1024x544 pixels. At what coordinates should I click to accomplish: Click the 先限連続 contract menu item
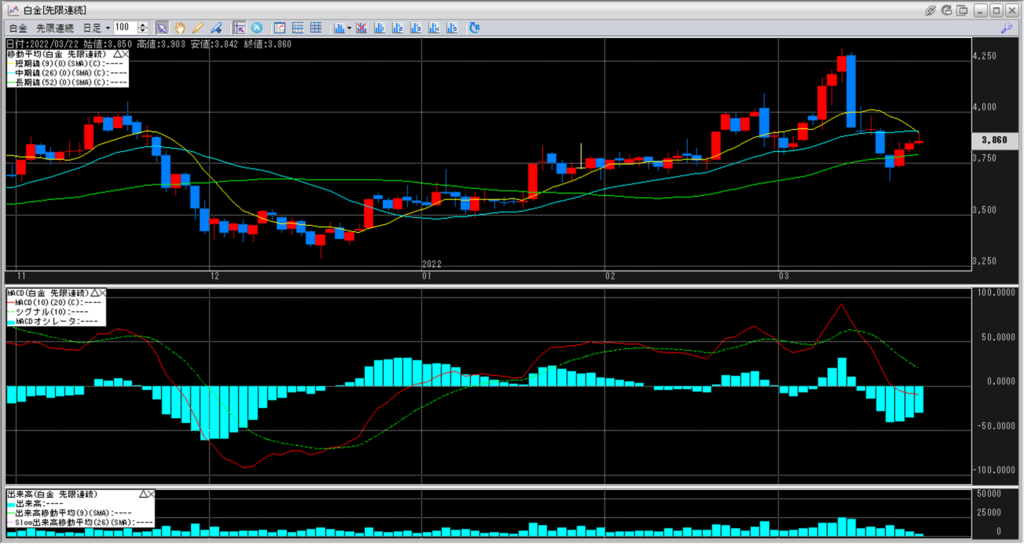(x=55, y=27)
